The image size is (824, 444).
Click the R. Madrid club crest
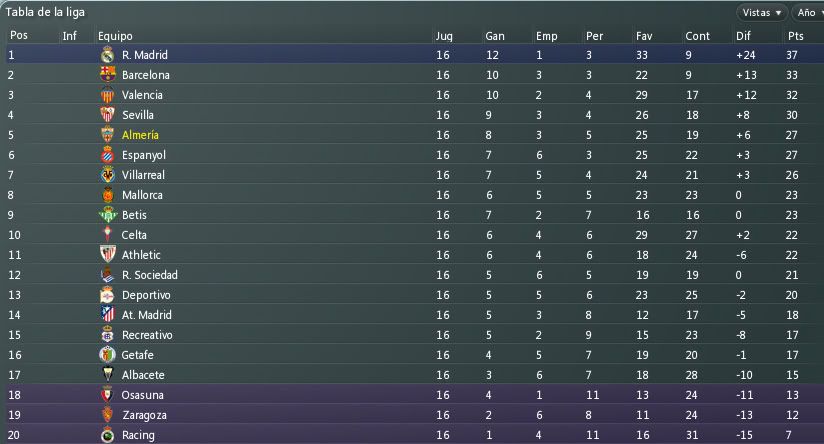(x=108, y=55)
